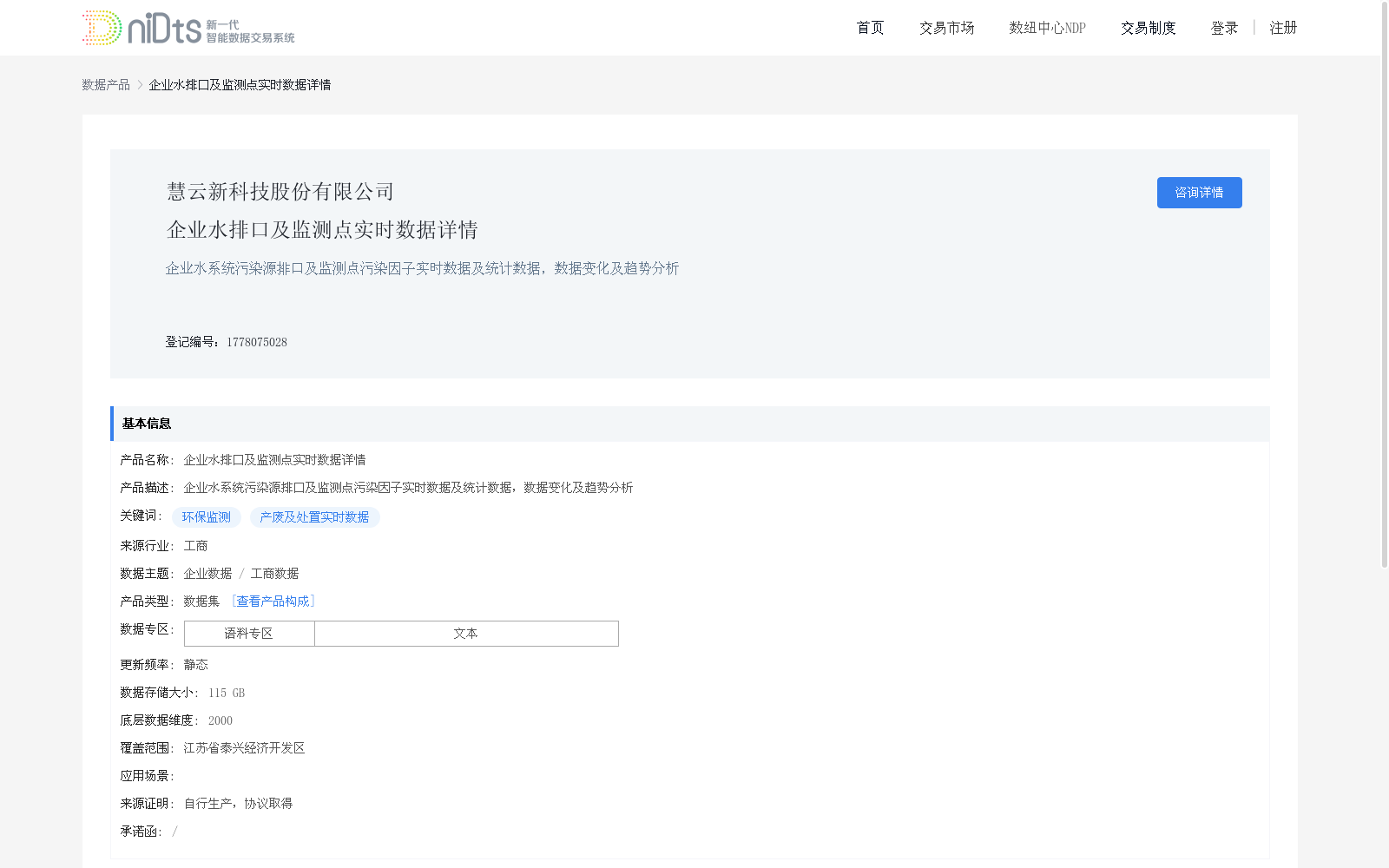The width and height of the screenshot is (1389, 868).
Task: Click the 承诺函 label
Action: 141,832
